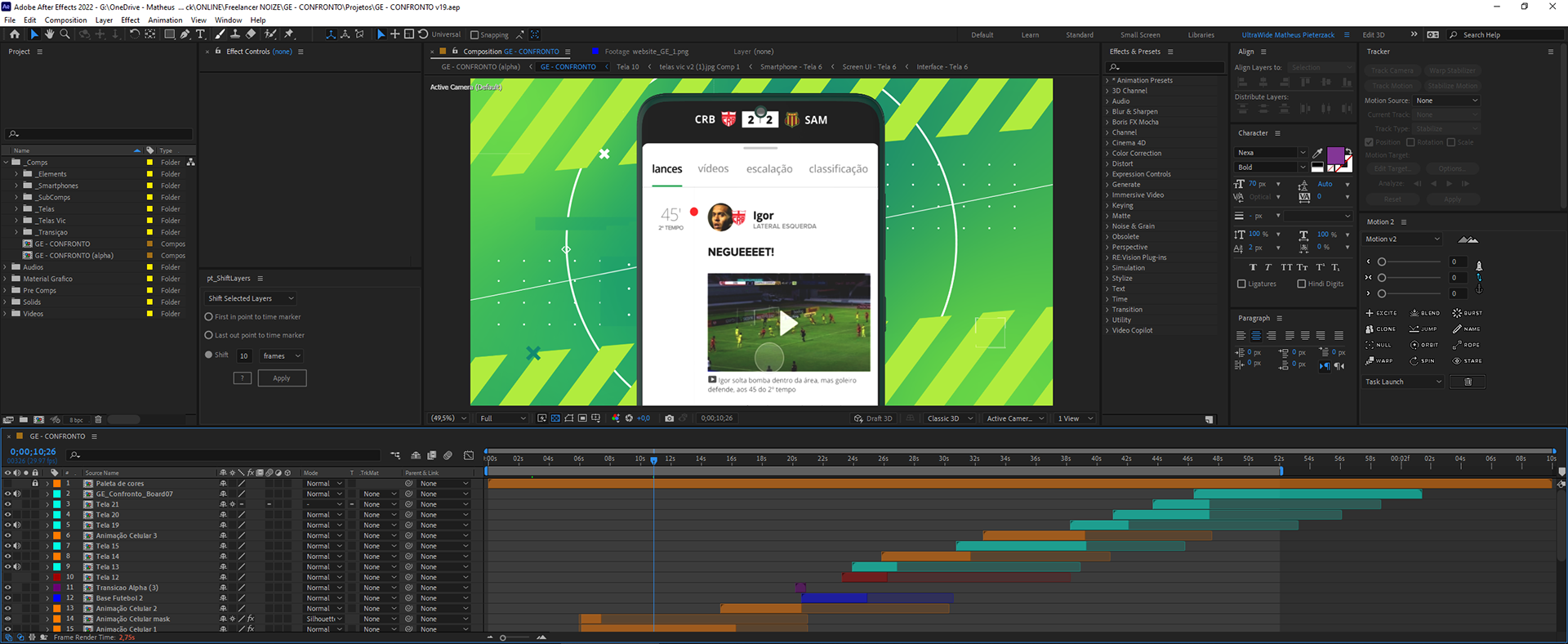Viewport: 1568px width, 644px height.
Task: Select the Horizontal Type tool
Action: pos(200,34)
